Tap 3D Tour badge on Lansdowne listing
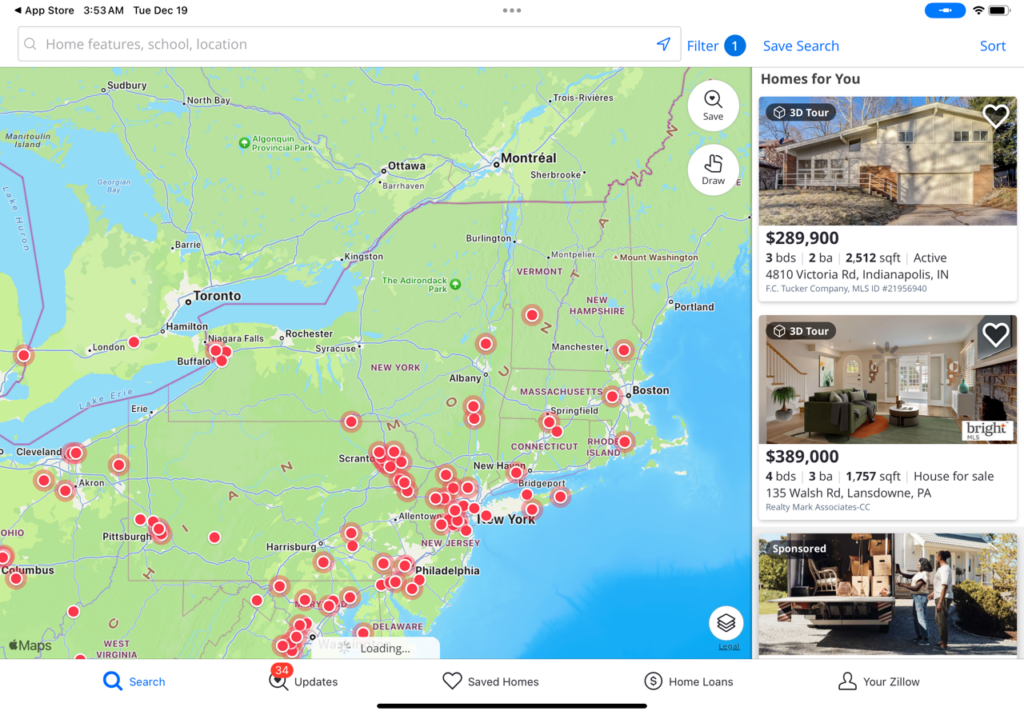Viewport: 1024px width, 715px height. click(801, 331)
